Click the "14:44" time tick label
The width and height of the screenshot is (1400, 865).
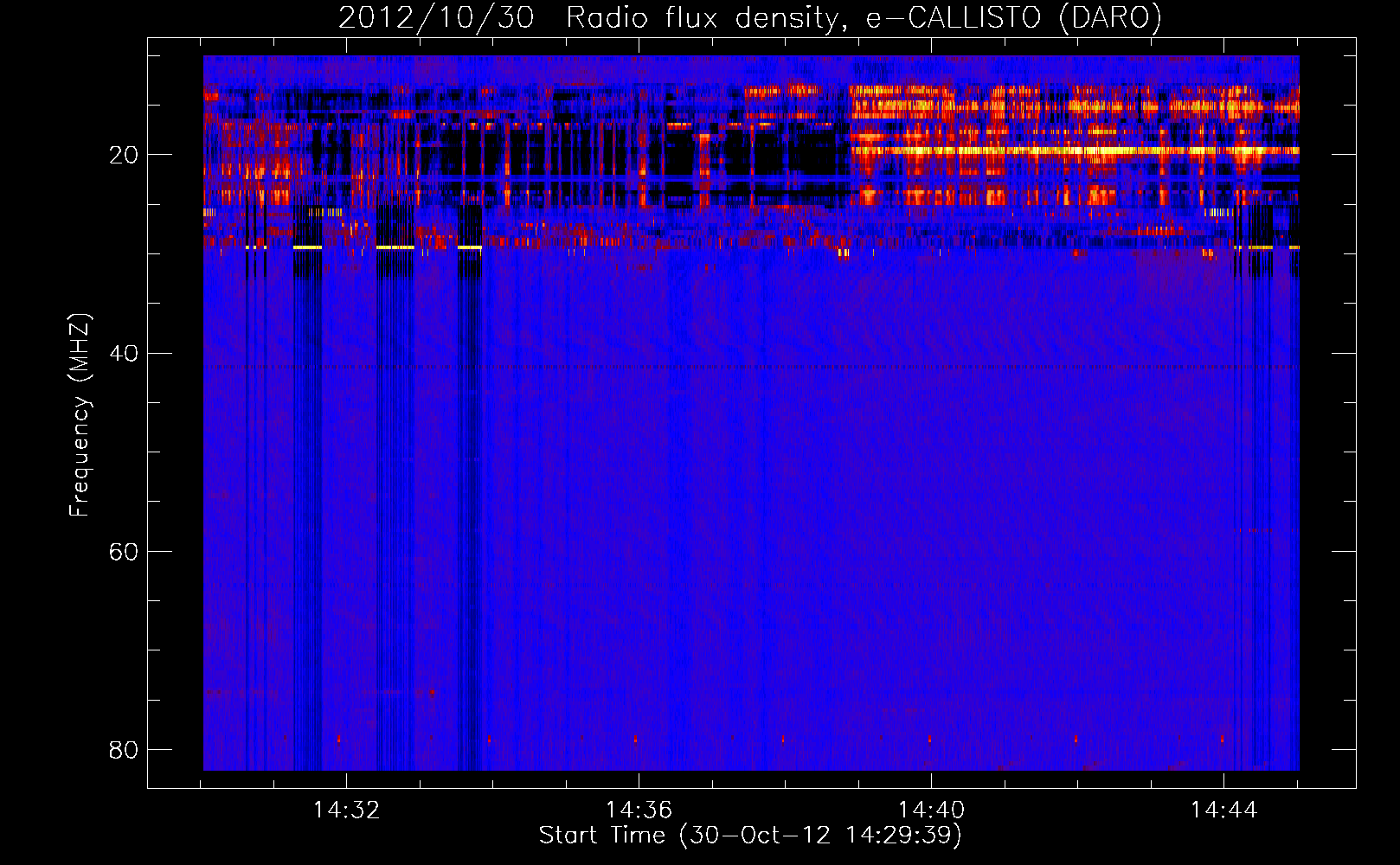pos(1223,811)
